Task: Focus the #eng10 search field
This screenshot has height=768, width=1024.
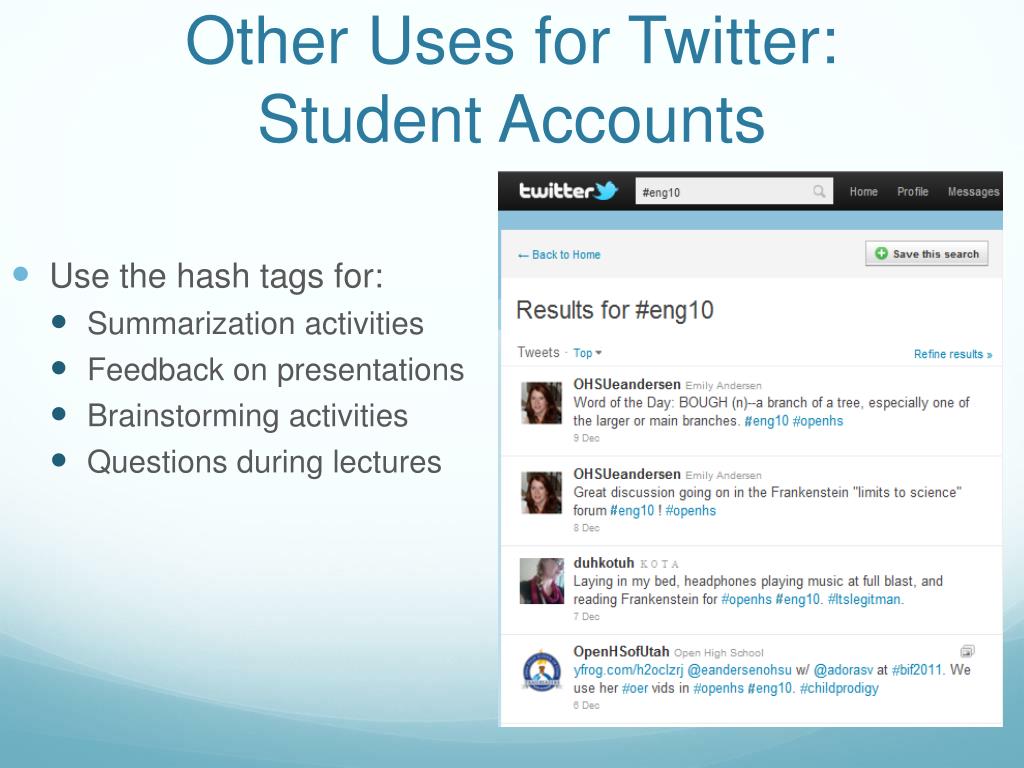Action: 734,191
